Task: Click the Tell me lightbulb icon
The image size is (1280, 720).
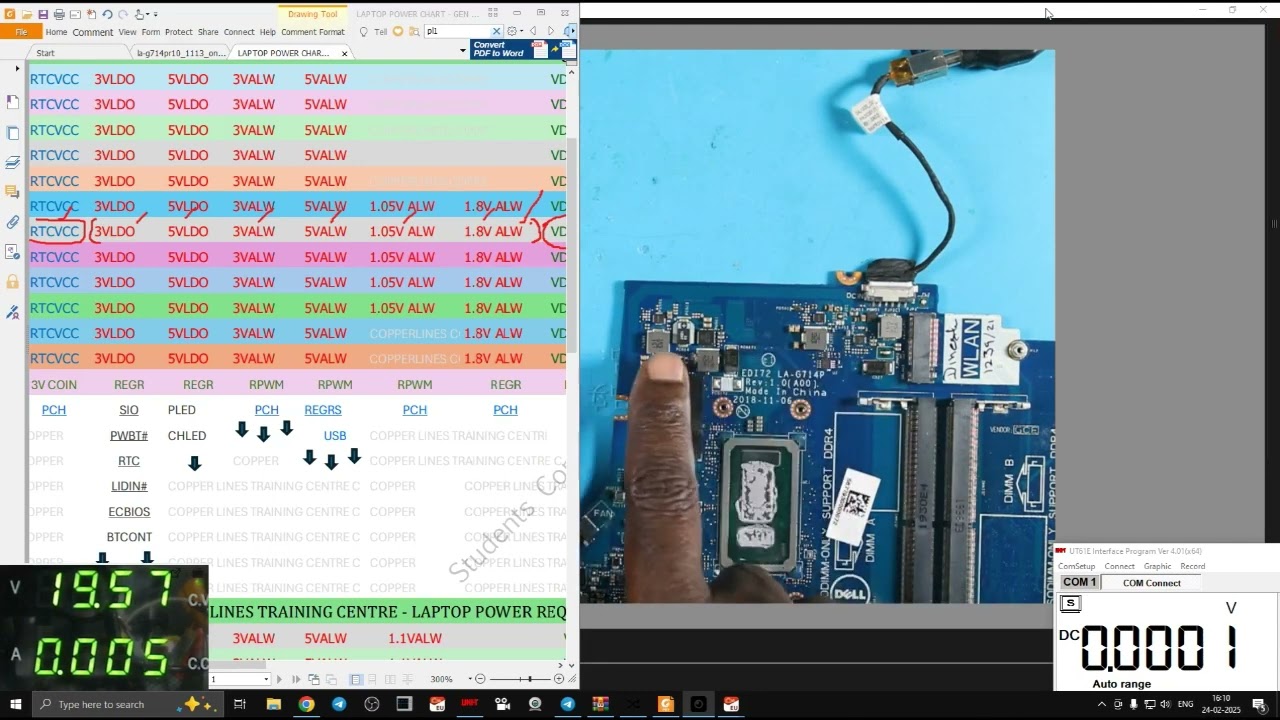Action: coord(363,32)
